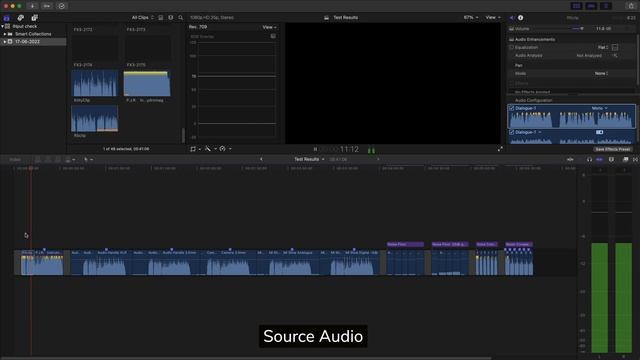Go forward in timeline history arrow

pos(378,159)
